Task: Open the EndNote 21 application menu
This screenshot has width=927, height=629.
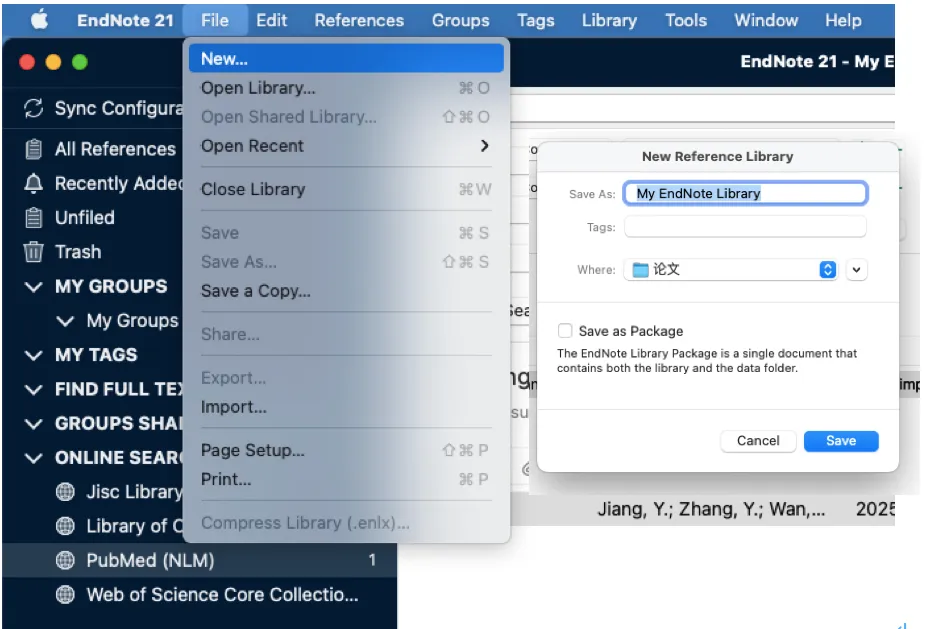Action: [125, 20]
